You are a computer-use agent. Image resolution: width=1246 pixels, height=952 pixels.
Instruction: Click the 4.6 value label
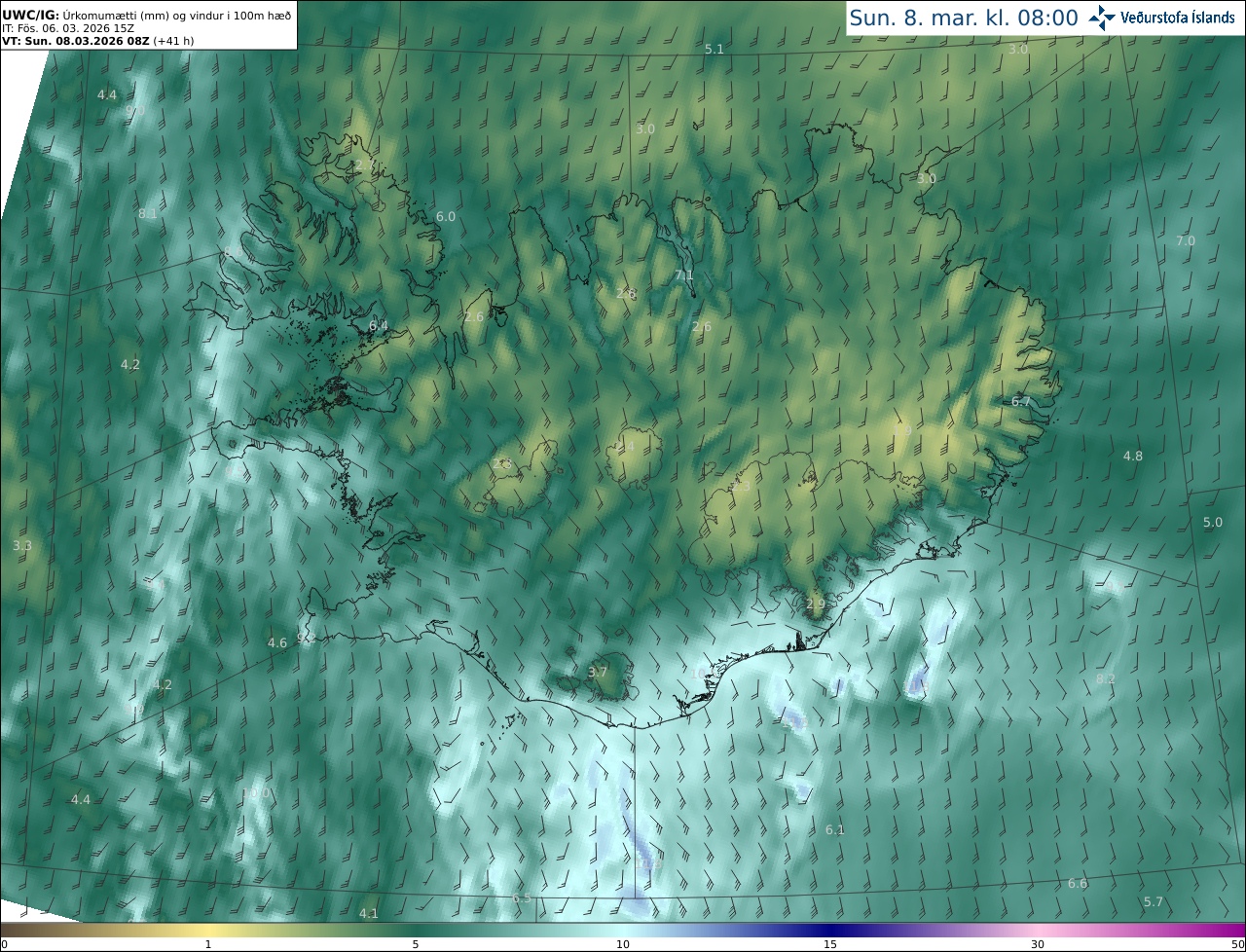(277, 642)
